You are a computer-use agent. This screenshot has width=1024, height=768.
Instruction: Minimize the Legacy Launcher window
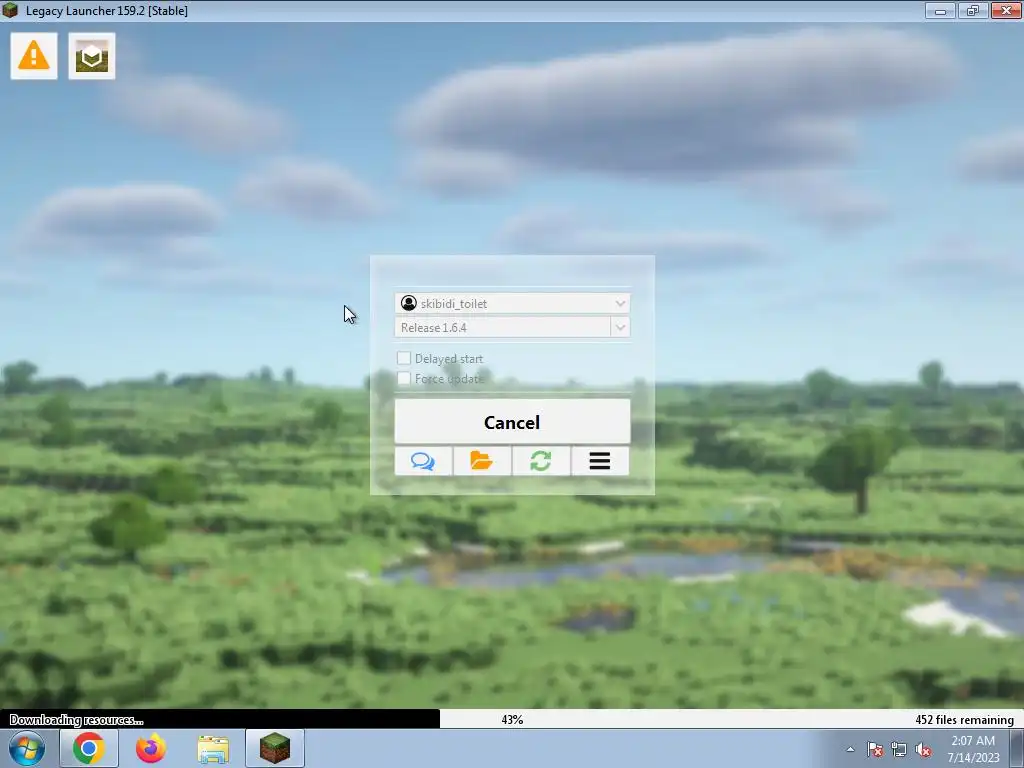point(940,10)
